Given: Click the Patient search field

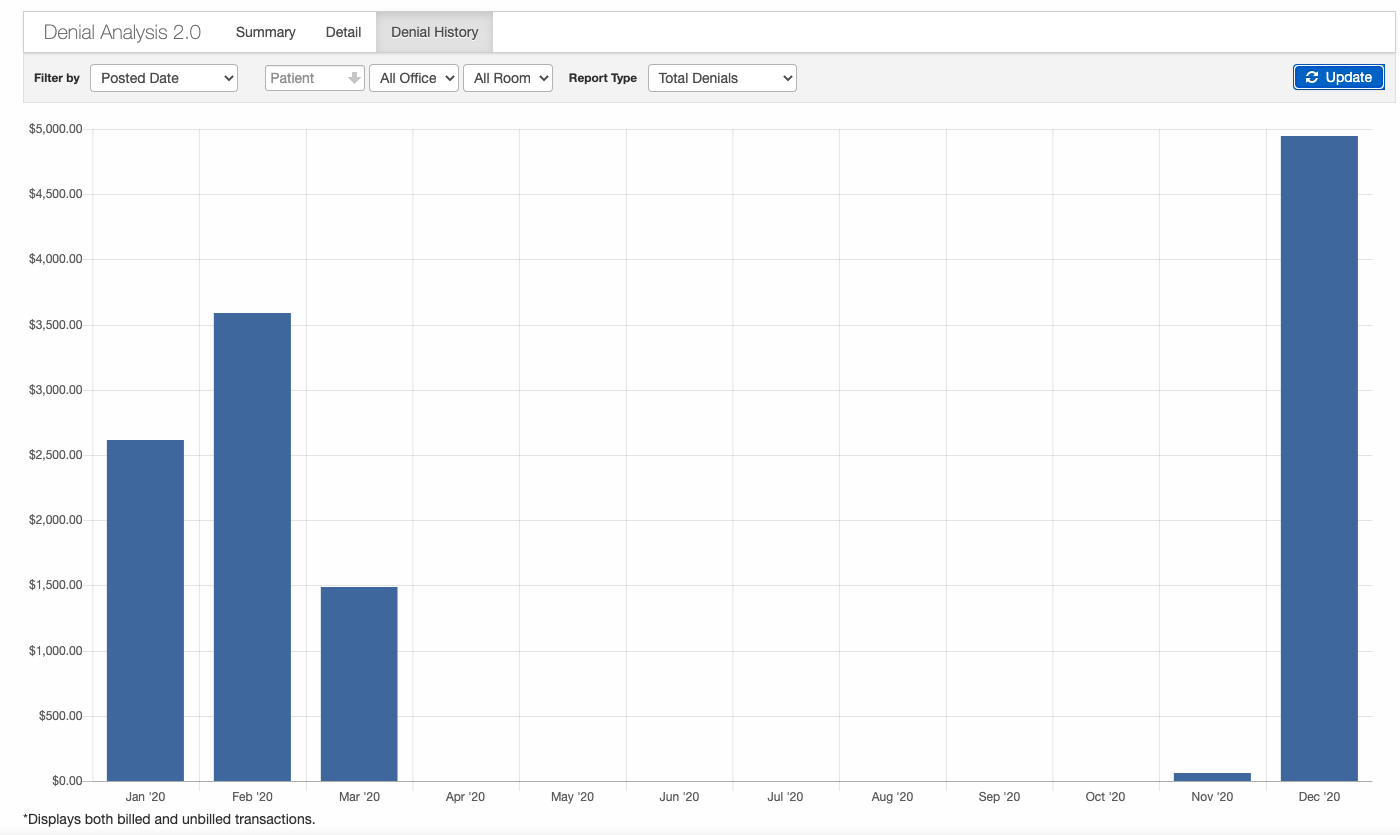Looking at the screenshot, I should [x=314, y=78].
